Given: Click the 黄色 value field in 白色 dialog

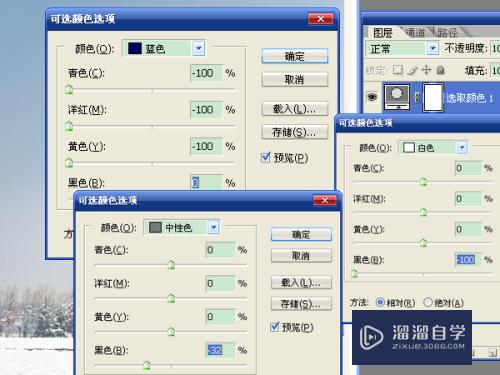Looking at the screenshot, I should [468, 229].
